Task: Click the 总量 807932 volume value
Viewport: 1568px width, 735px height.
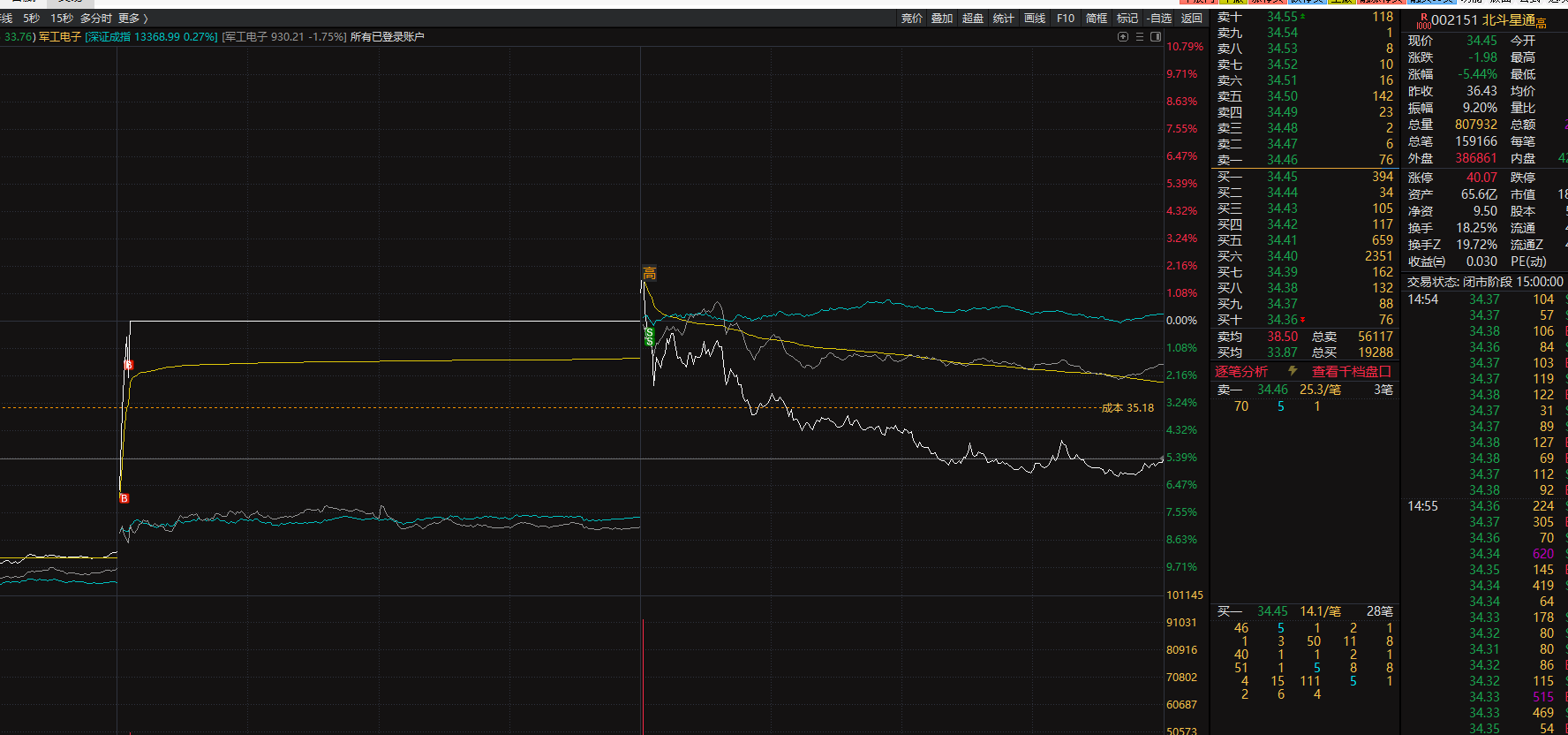Action: pyautogui.click(x=1476, y=125)
